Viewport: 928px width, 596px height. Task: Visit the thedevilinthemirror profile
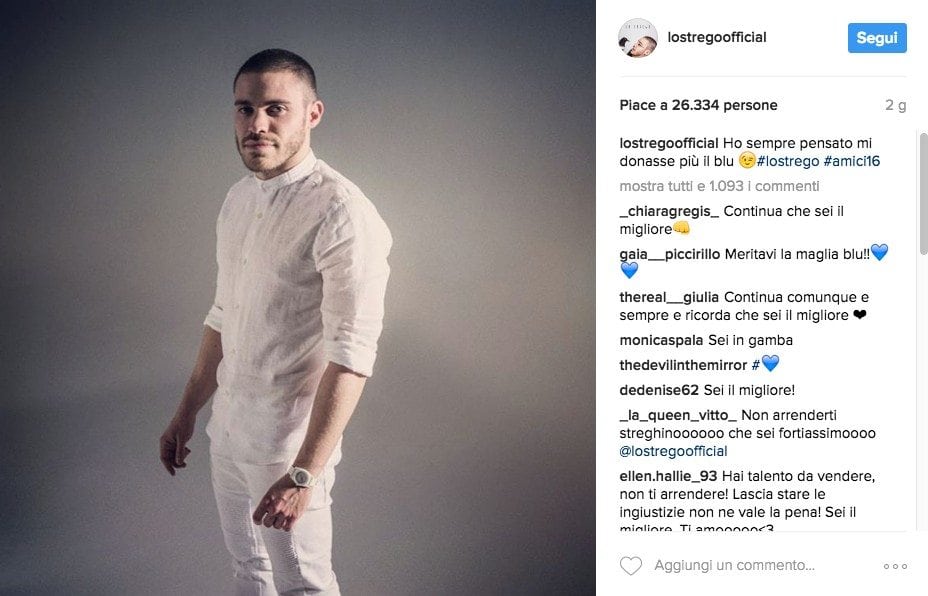pos(683,365)
